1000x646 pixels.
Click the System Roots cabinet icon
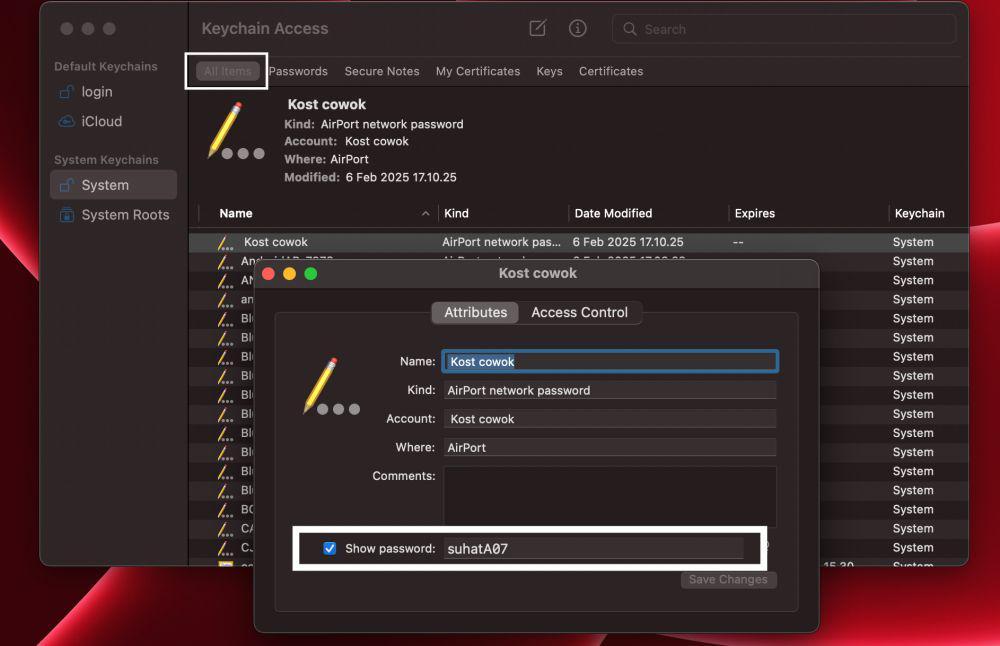point(66,215)
